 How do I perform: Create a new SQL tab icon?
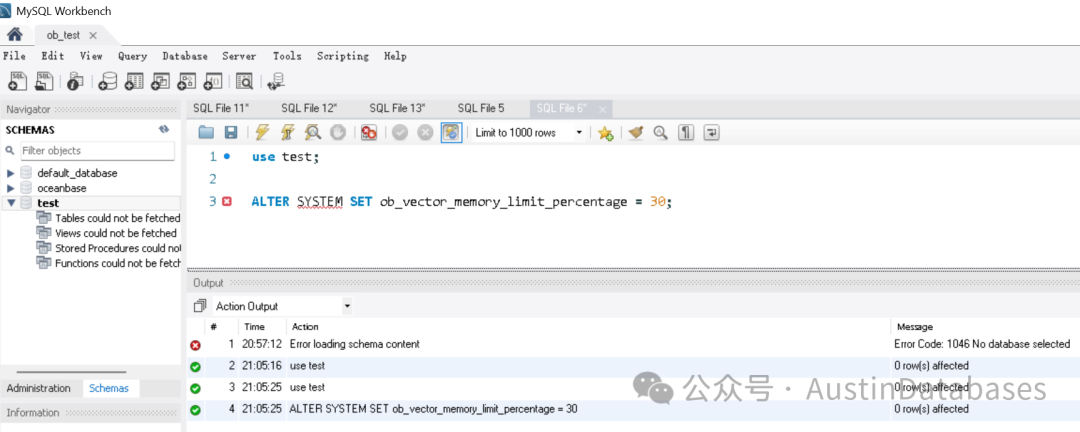click(x=17, y=82)
